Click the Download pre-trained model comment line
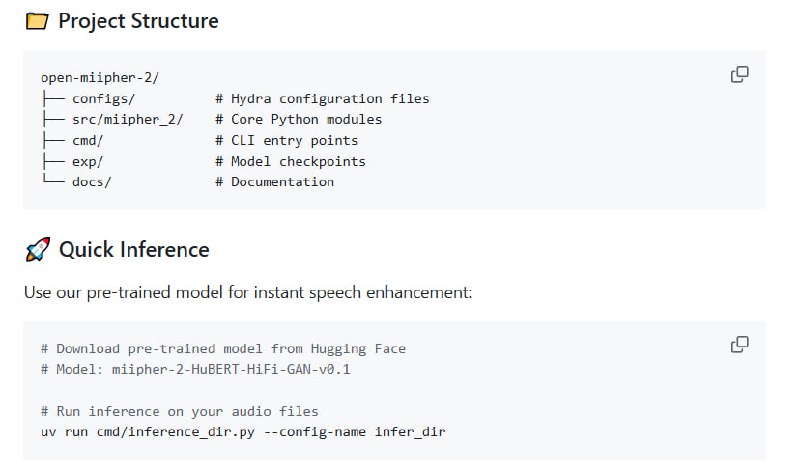Image resolution: width=800 pixels, height=471 pixels. pos(223,349)
